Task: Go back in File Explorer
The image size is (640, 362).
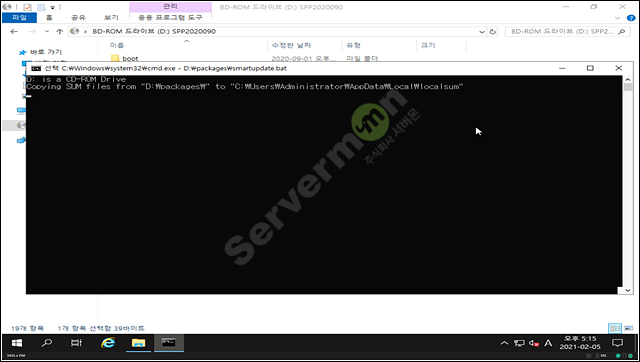Action: (x=14, y=31)
